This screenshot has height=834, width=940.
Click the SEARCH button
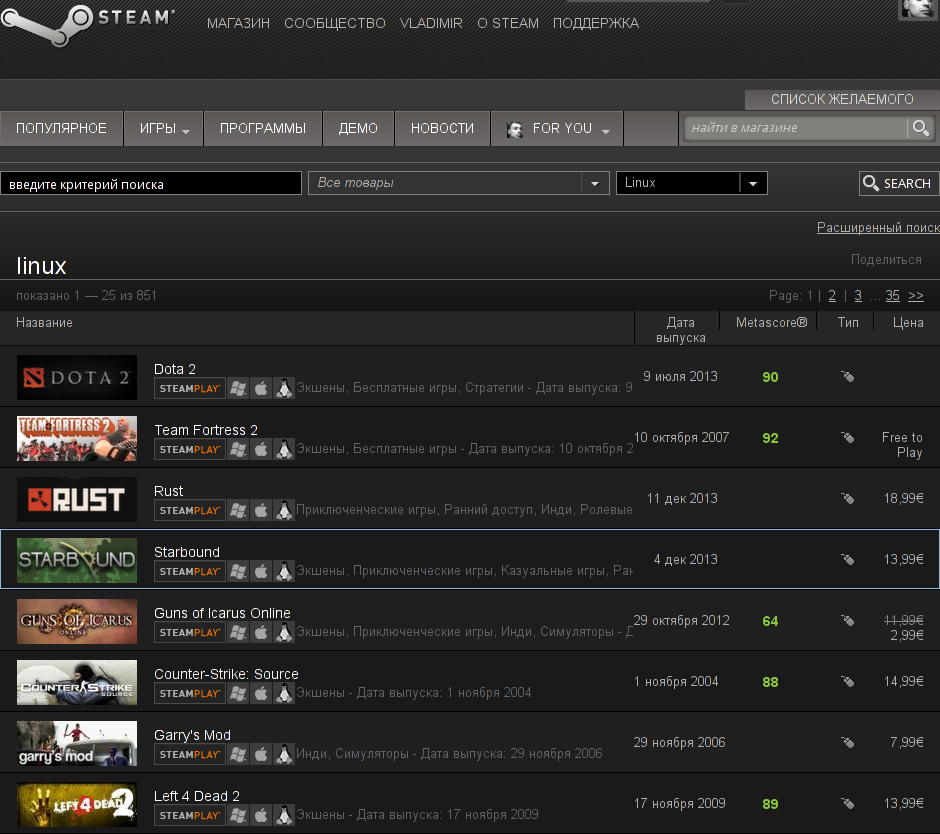[x=899, y=183]
